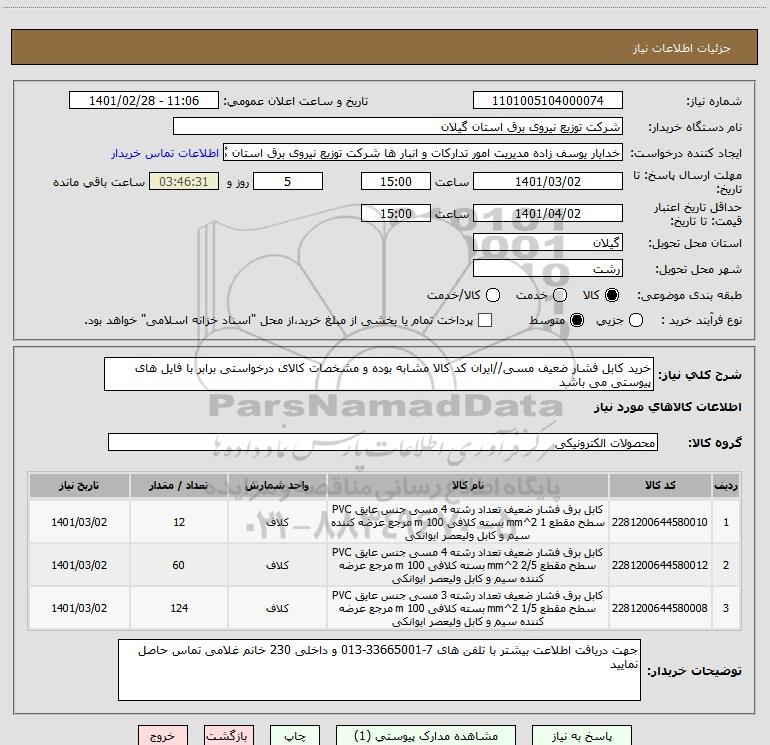
Task: Click the delivery city field رشت
Action: tap(548, 269)
